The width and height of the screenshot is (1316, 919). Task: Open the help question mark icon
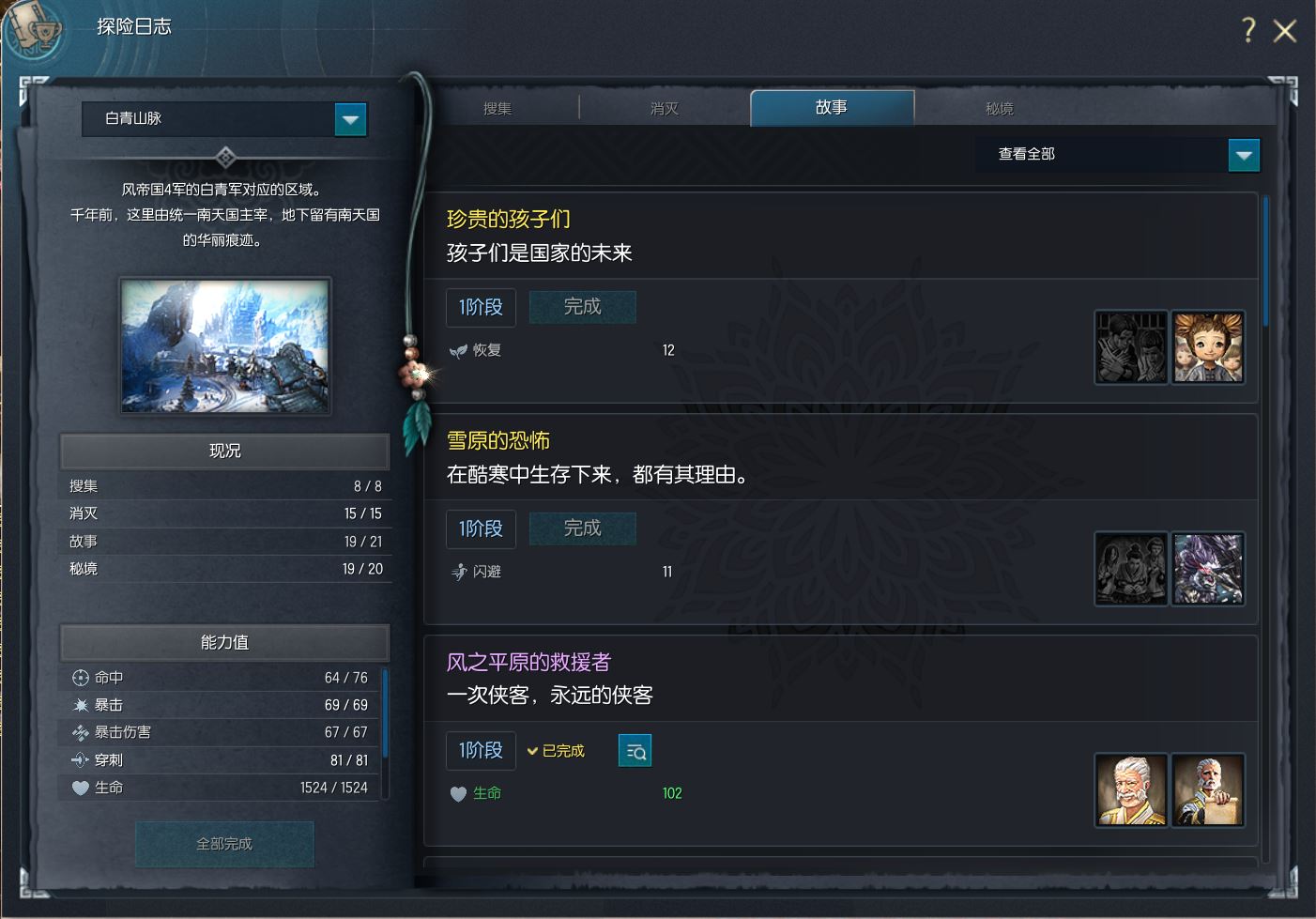(x=1247, y=30)
